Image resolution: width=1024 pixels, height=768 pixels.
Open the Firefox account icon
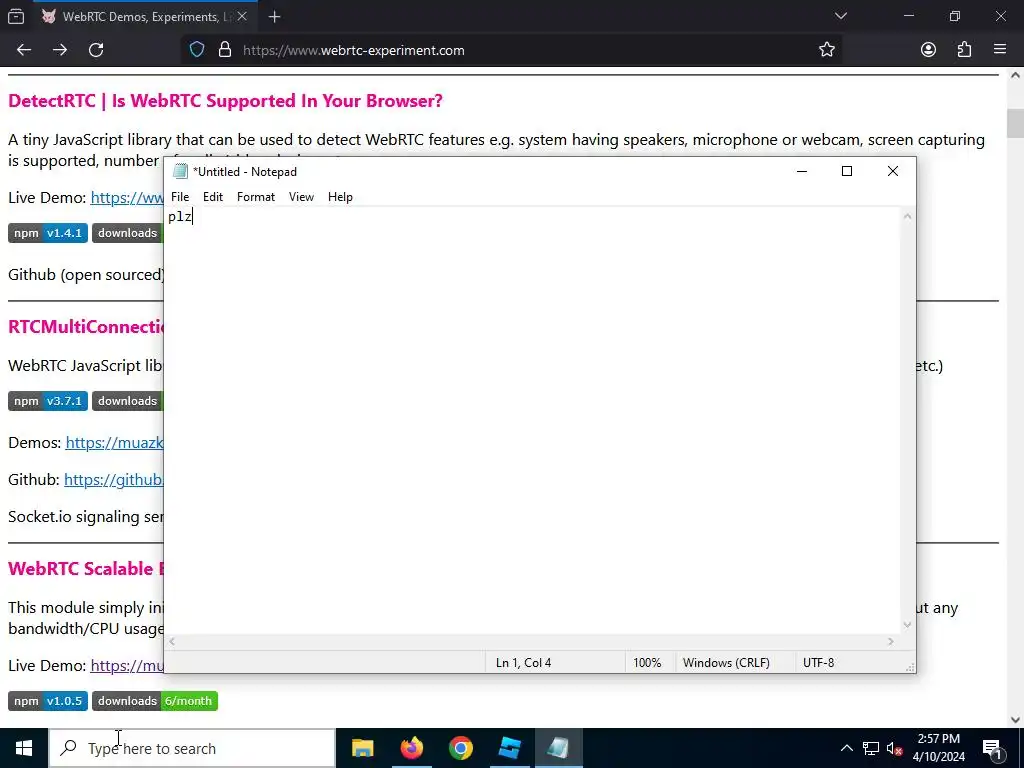(928, 50)
